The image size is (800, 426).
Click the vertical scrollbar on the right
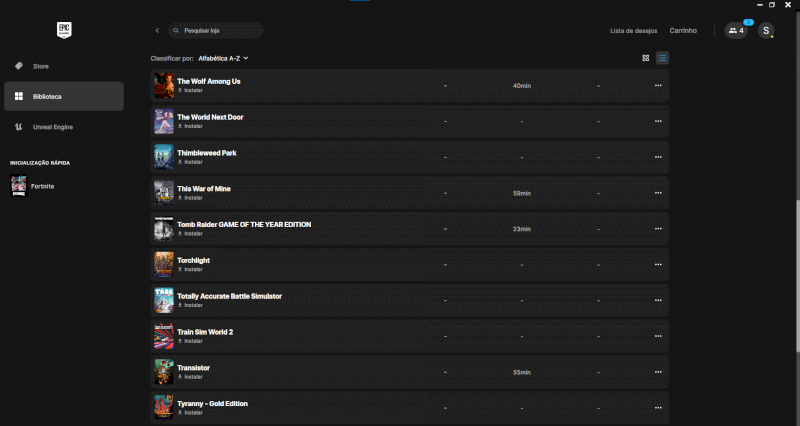(x=797, y=300)
